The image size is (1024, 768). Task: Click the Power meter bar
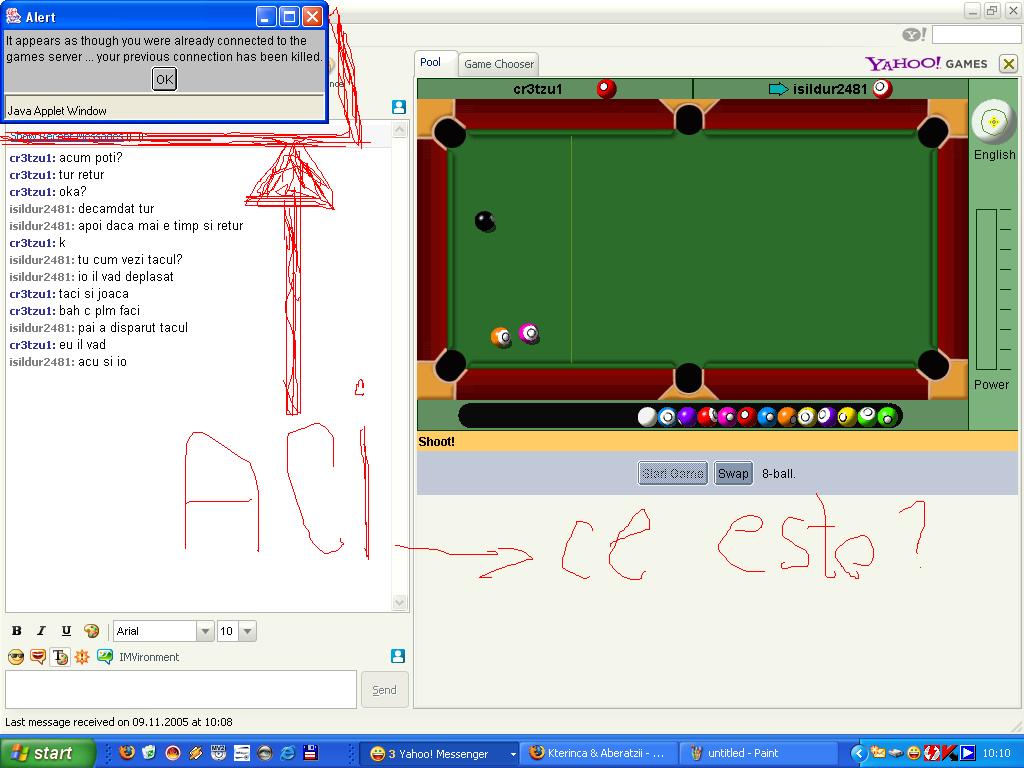point(986,289)
